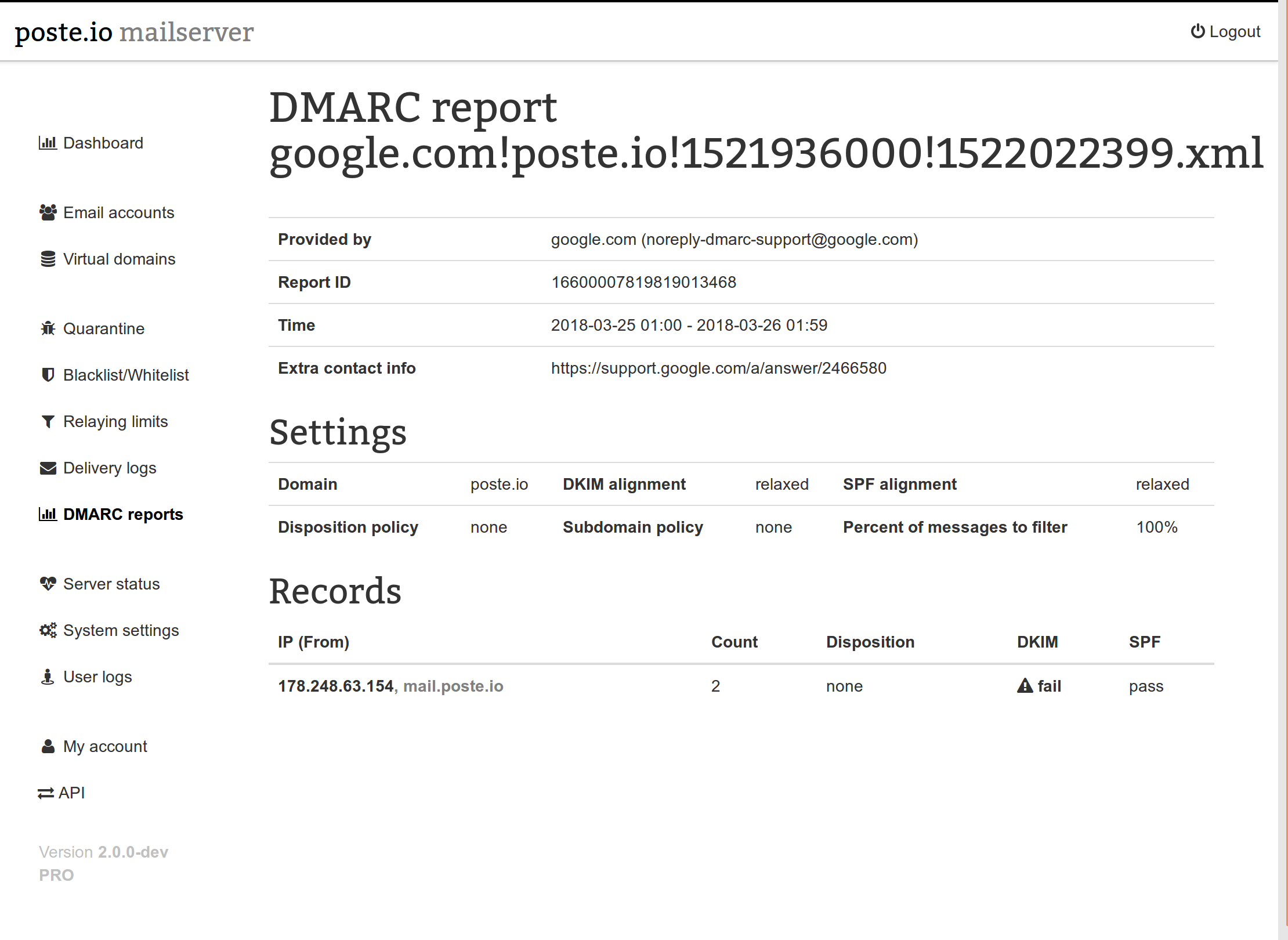The image size is (1288, 940).
Task: Click the Server status heartbeat icon
Action: 48,584
